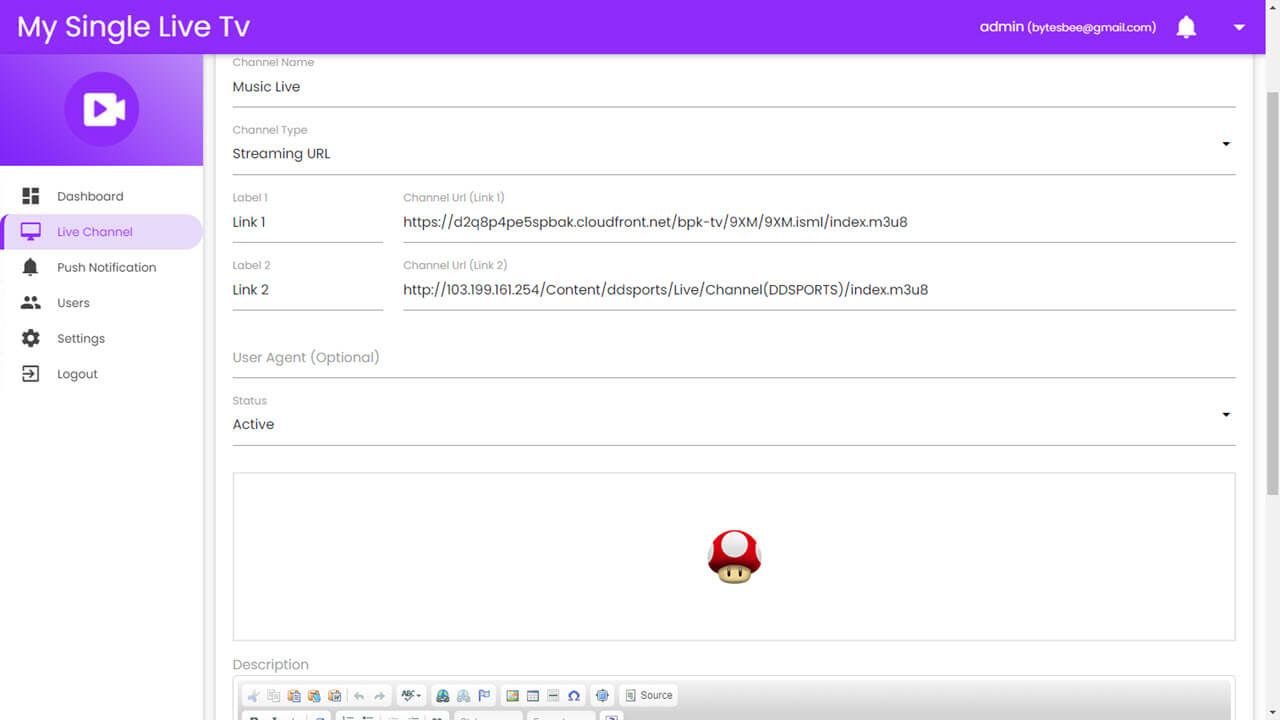Click the Logout icon in sidebar
Viewport: 1280px width, 720px height.
(31, 374)
